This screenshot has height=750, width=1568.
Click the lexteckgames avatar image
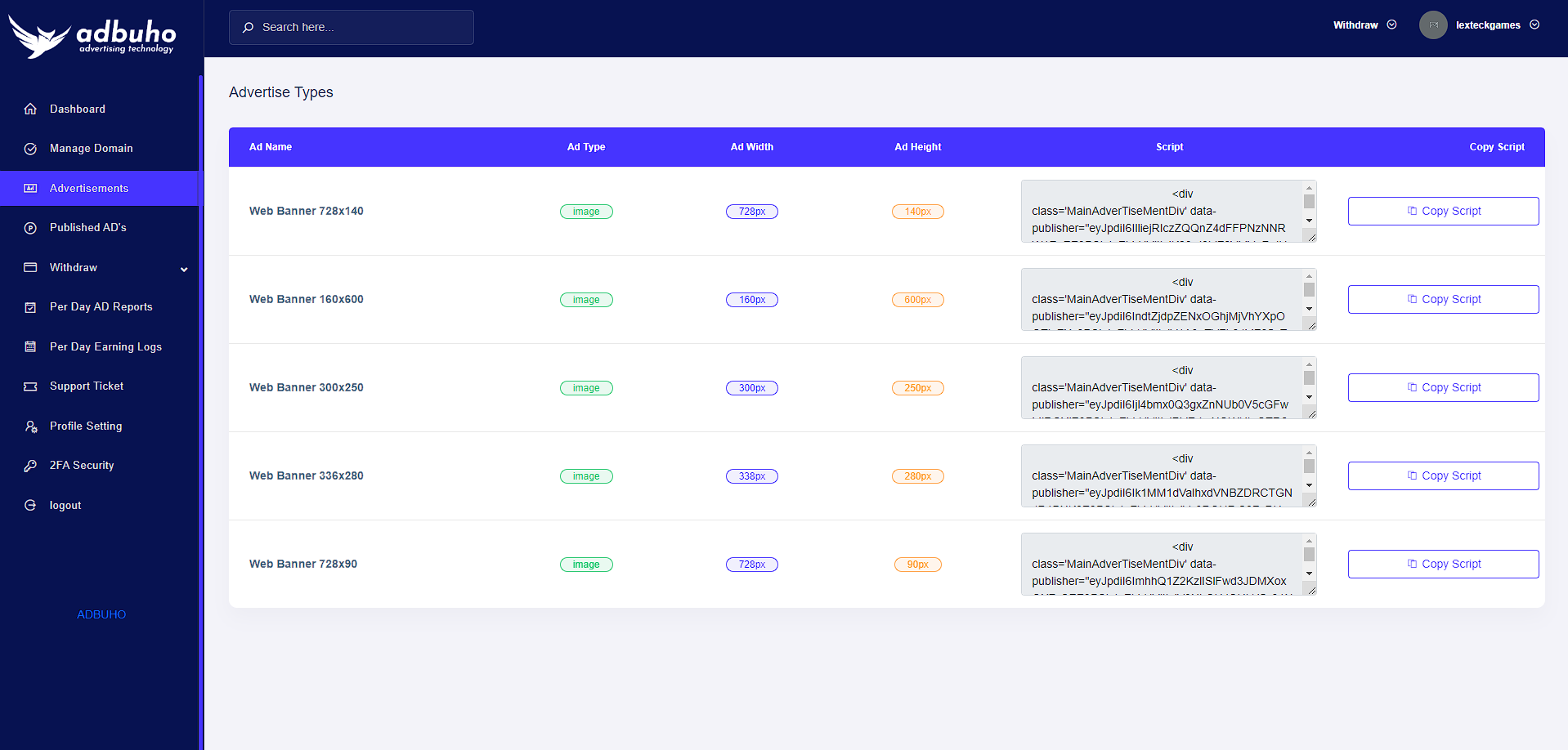1433,25
